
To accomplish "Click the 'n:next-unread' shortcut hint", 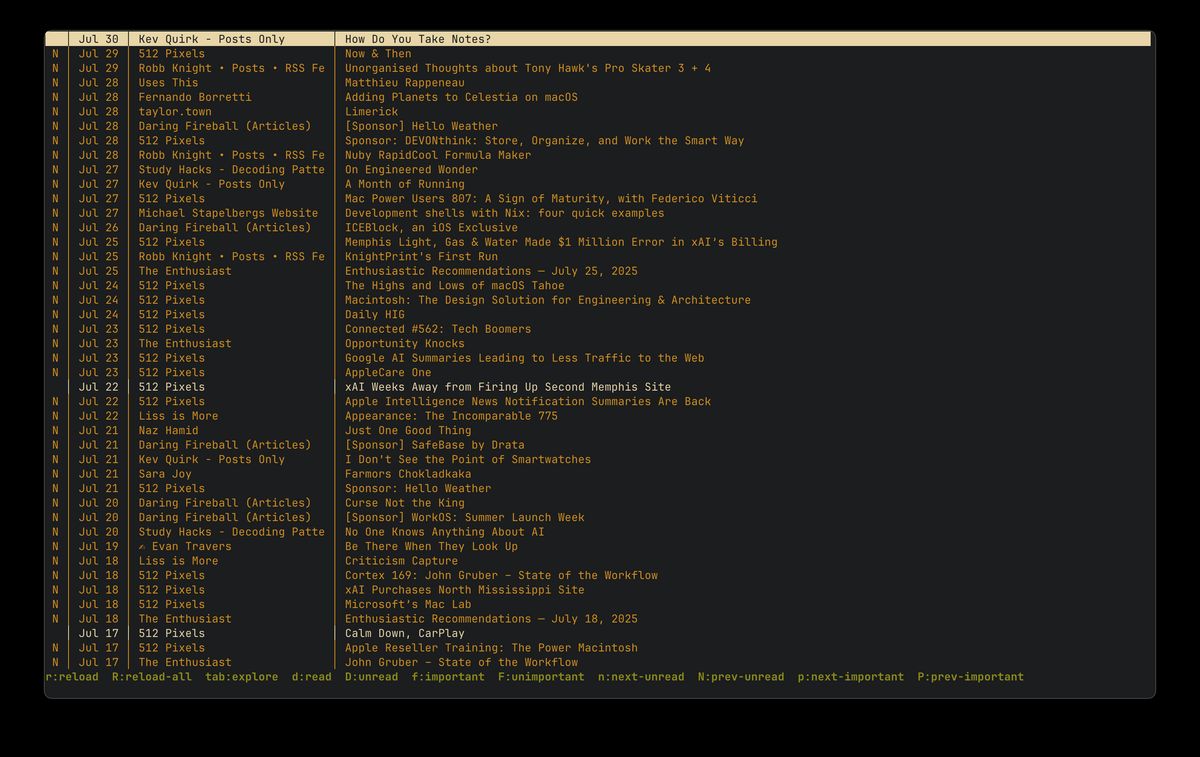I will (641, 677).
